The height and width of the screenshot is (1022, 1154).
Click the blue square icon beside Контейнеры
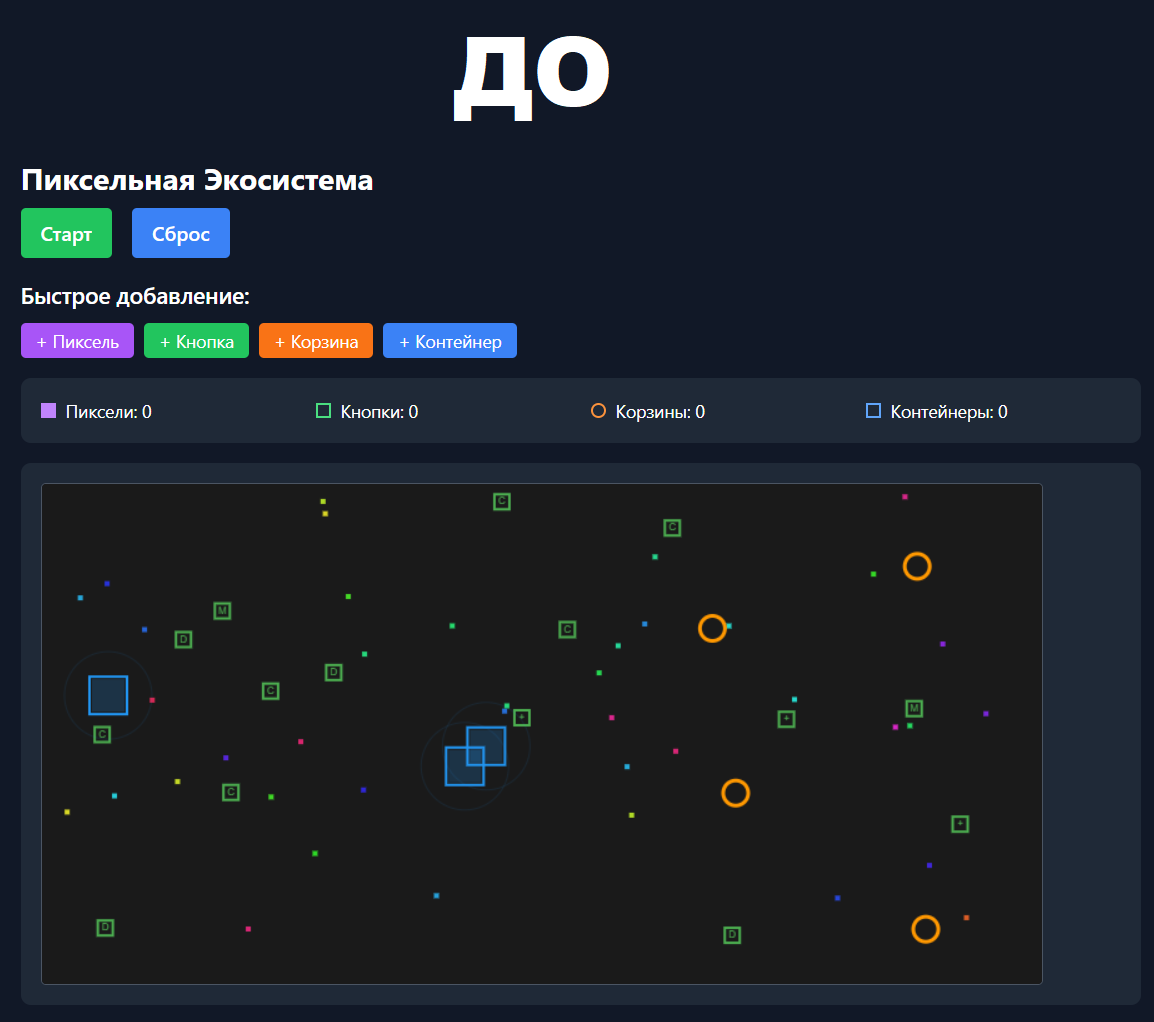[873, 411]
